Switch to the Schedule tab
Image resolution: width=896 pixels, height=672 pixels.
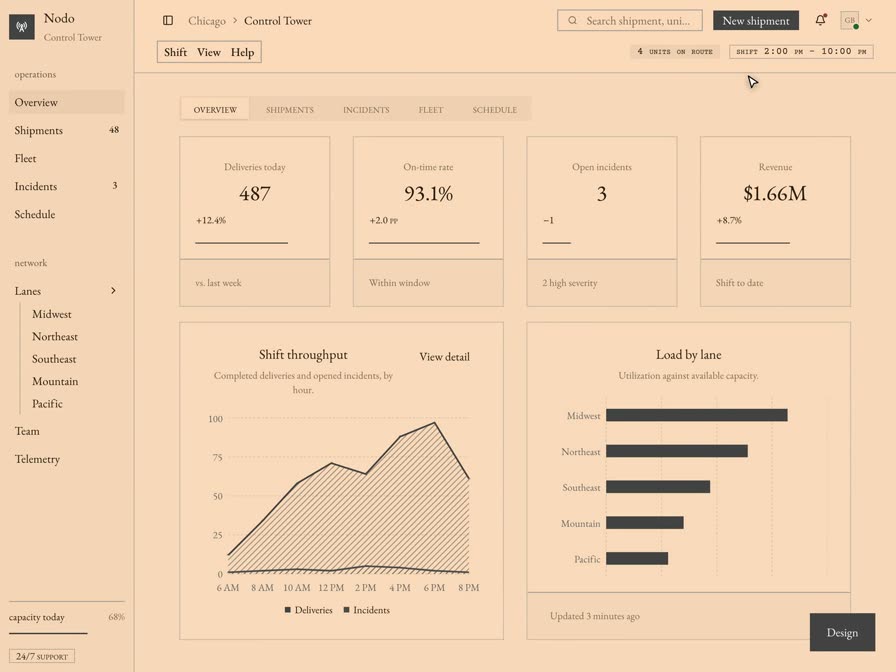[x=495, y=109]
